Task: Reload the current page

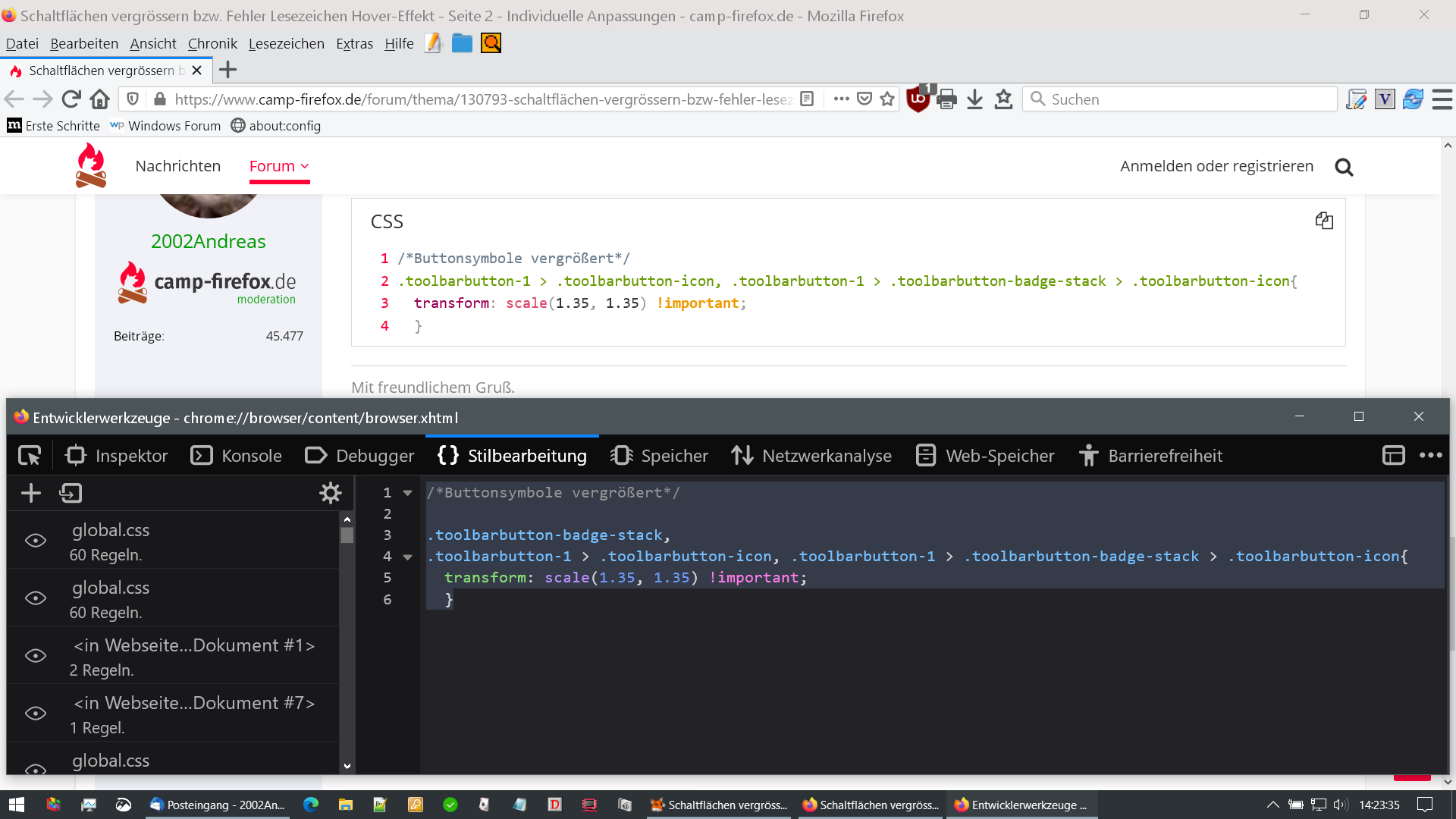Action: [x=71, y=99]
